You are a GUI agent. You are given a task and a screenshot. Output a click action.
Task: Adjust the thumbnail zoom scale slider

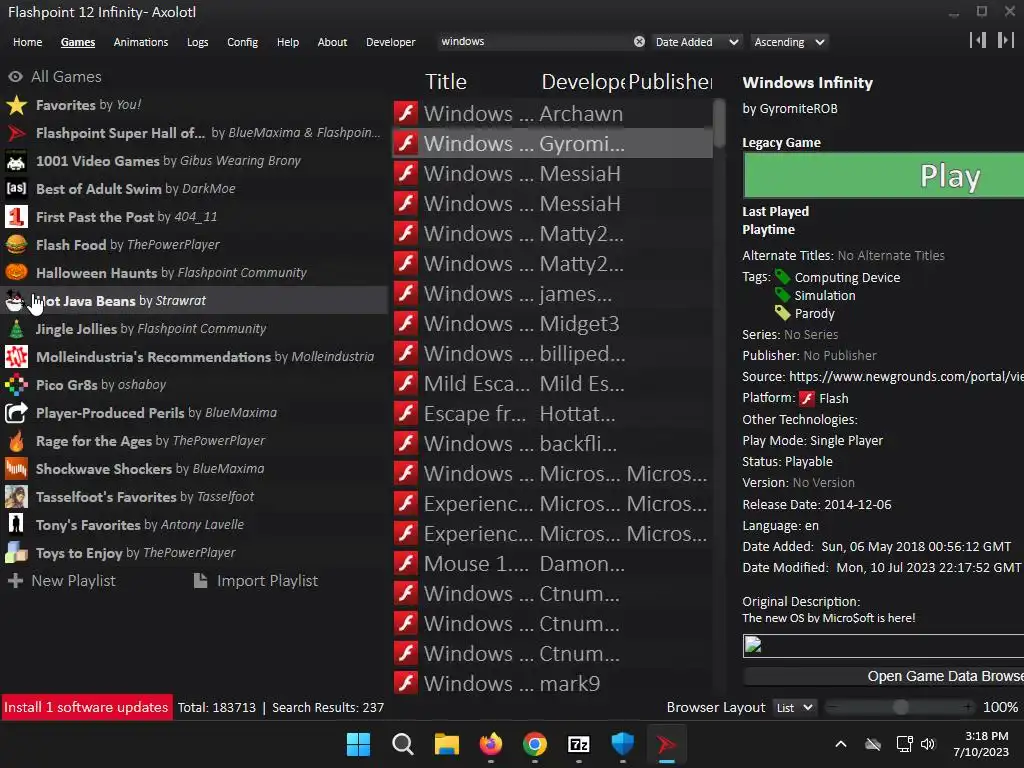[901, 707]
